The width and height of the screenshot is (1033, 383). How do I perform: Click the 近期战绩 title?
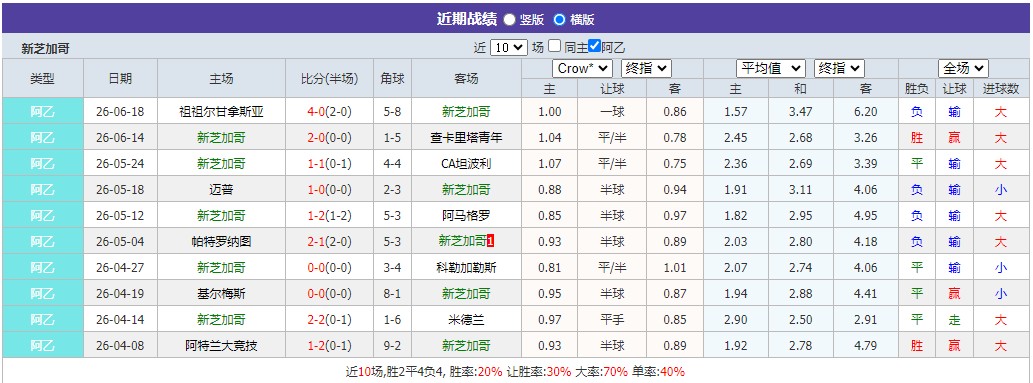[466, 19]
